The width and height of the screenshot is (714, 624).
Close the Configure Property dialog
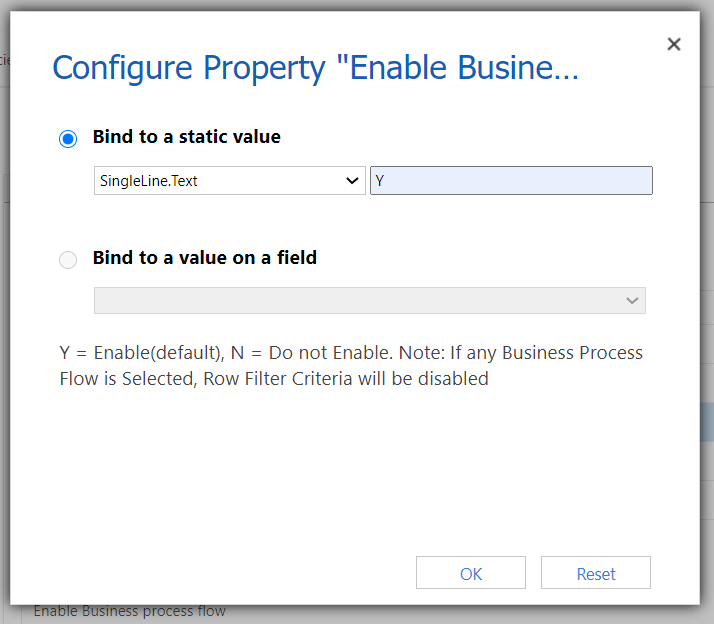tap(673, 44)
